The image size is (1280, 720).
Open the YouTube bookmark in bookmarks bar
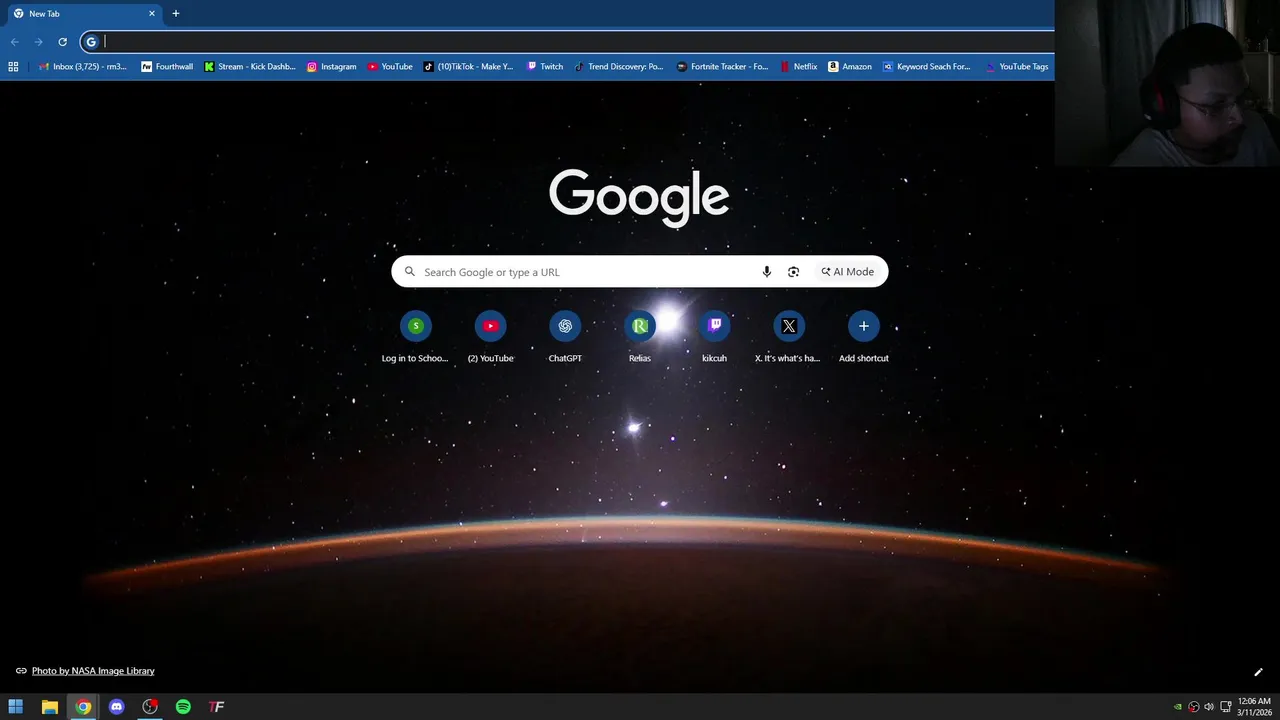[x=390, y=67]
